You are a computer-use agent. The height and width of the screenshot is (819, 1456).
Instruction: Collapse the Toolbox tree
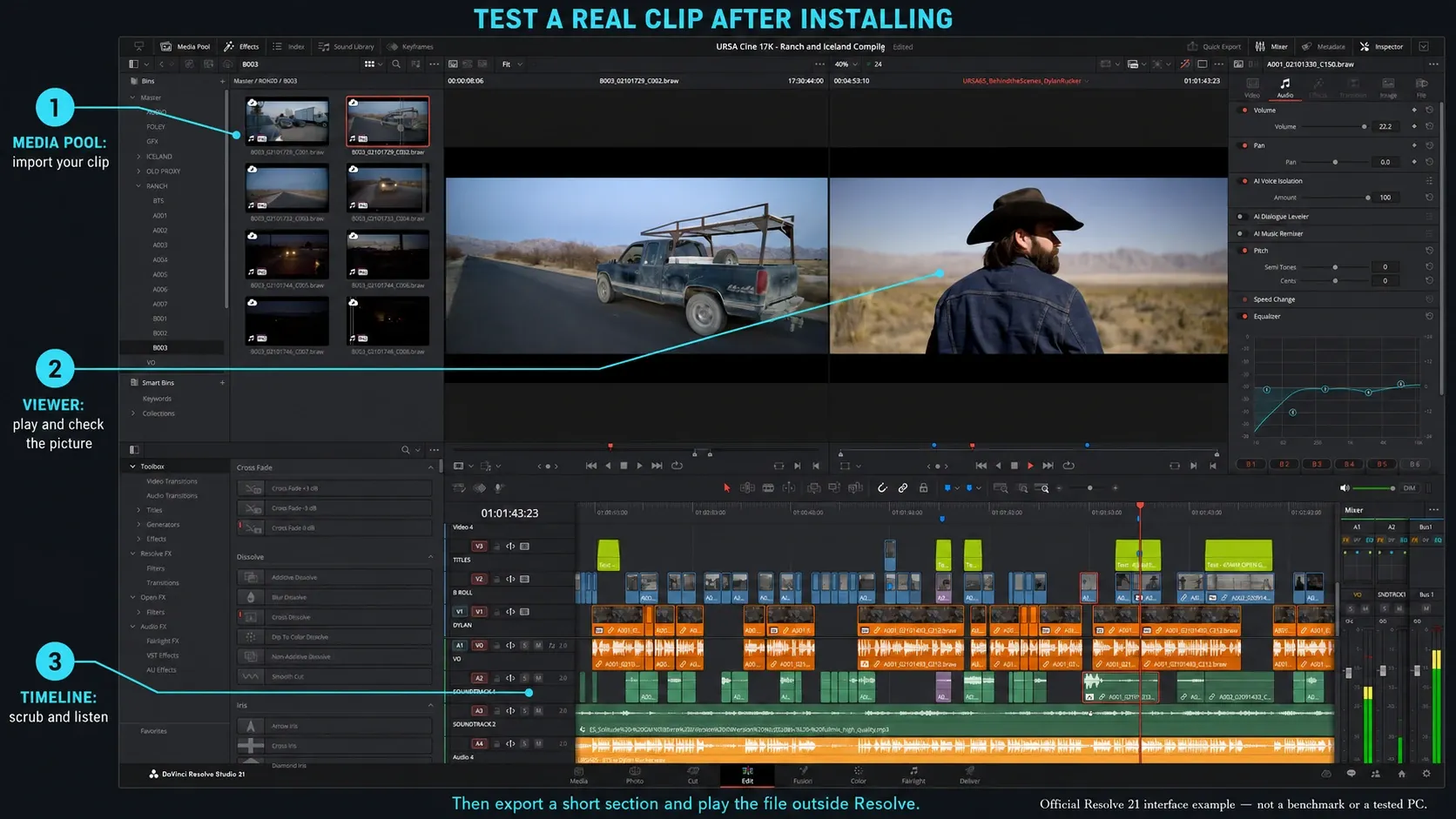click(132, 467)
